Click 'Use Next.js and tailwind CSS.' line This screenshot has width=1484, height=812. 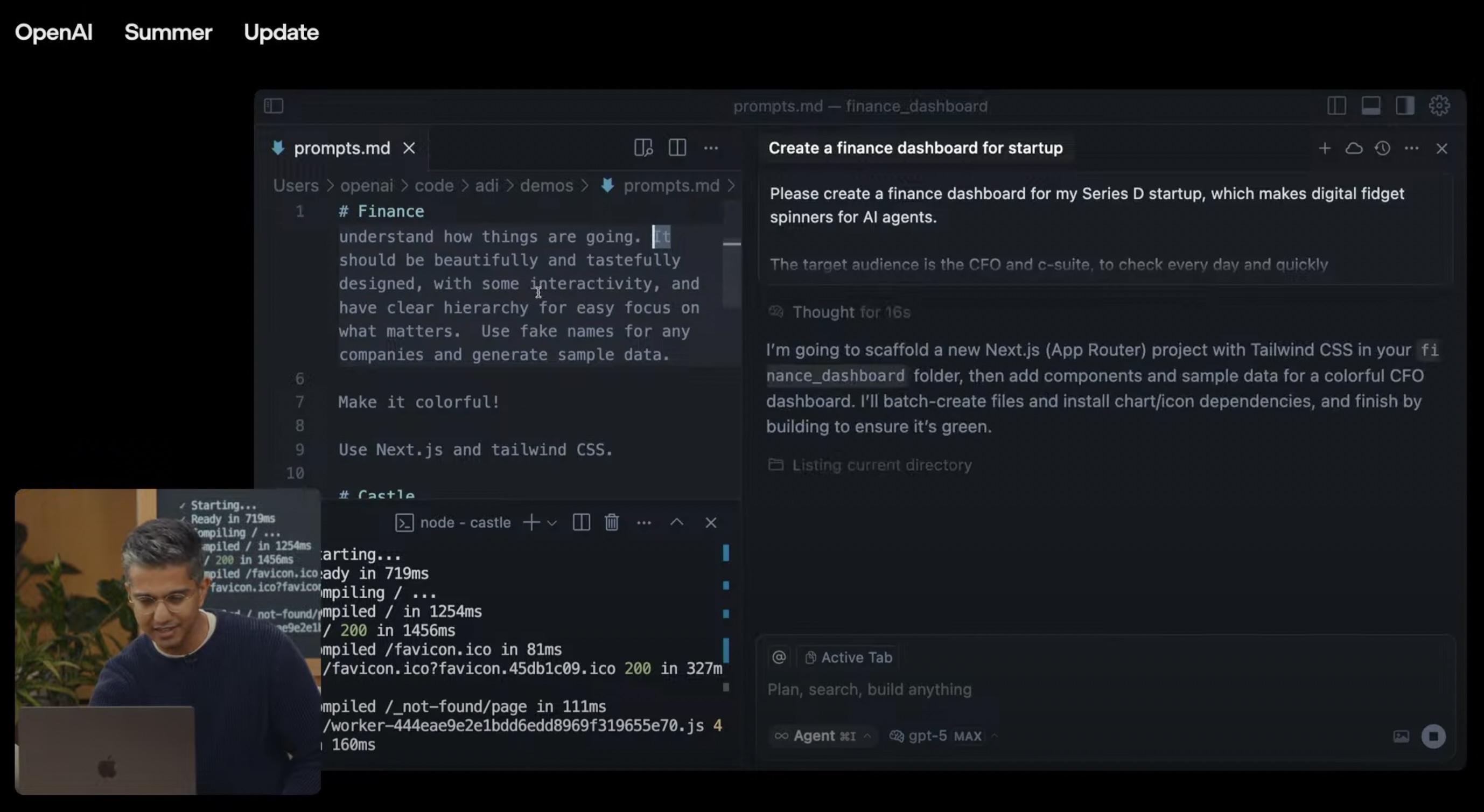point(476,449)
